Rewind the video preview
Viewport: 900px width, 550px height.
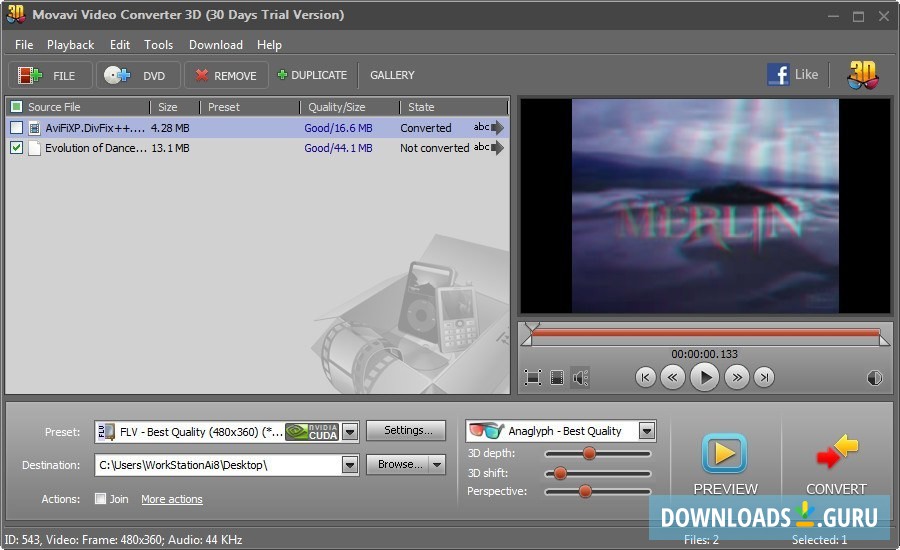[x=672, y=377]
